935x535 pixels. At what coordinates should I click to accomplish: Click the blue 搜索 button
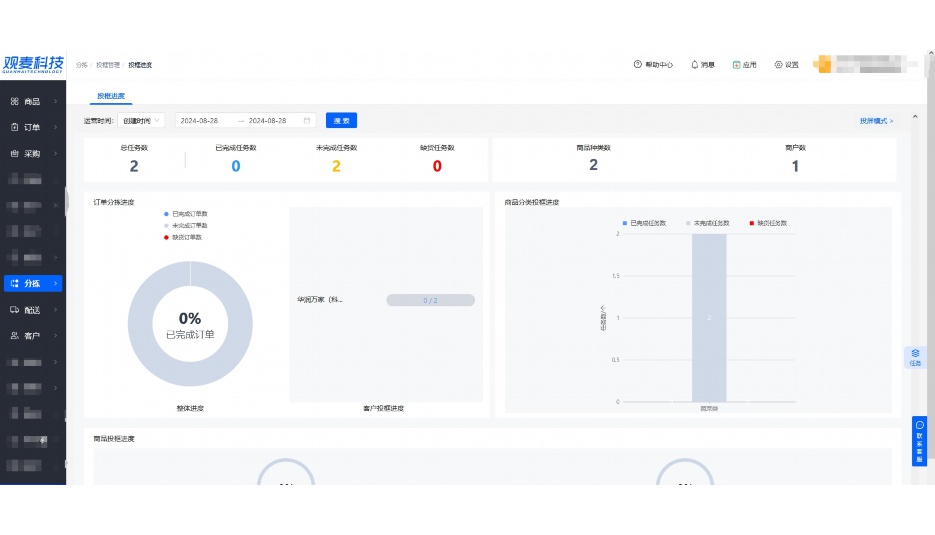(341, 120)
